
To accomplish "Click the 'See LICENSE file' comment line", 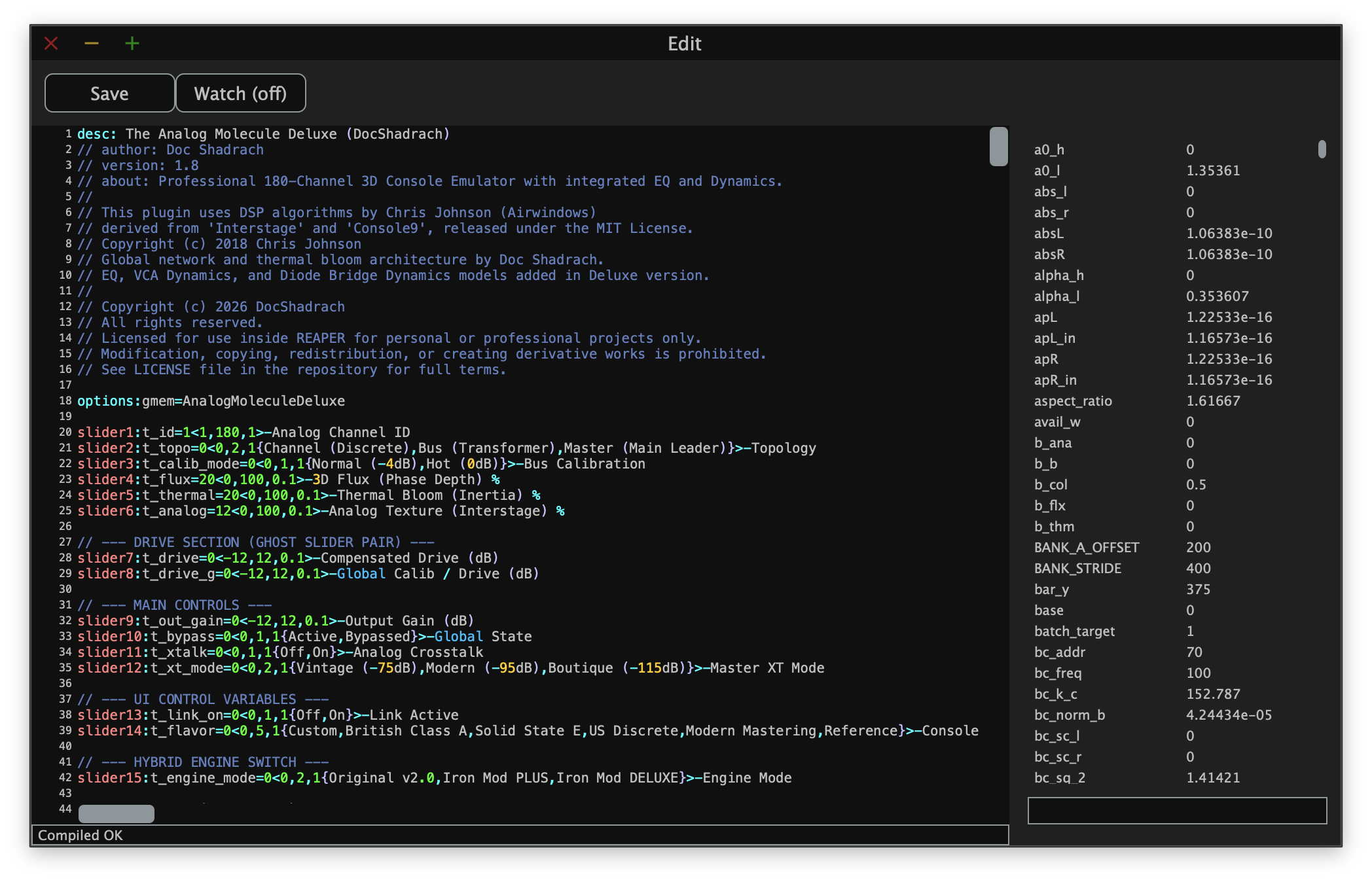I will (x=292, y=370).
